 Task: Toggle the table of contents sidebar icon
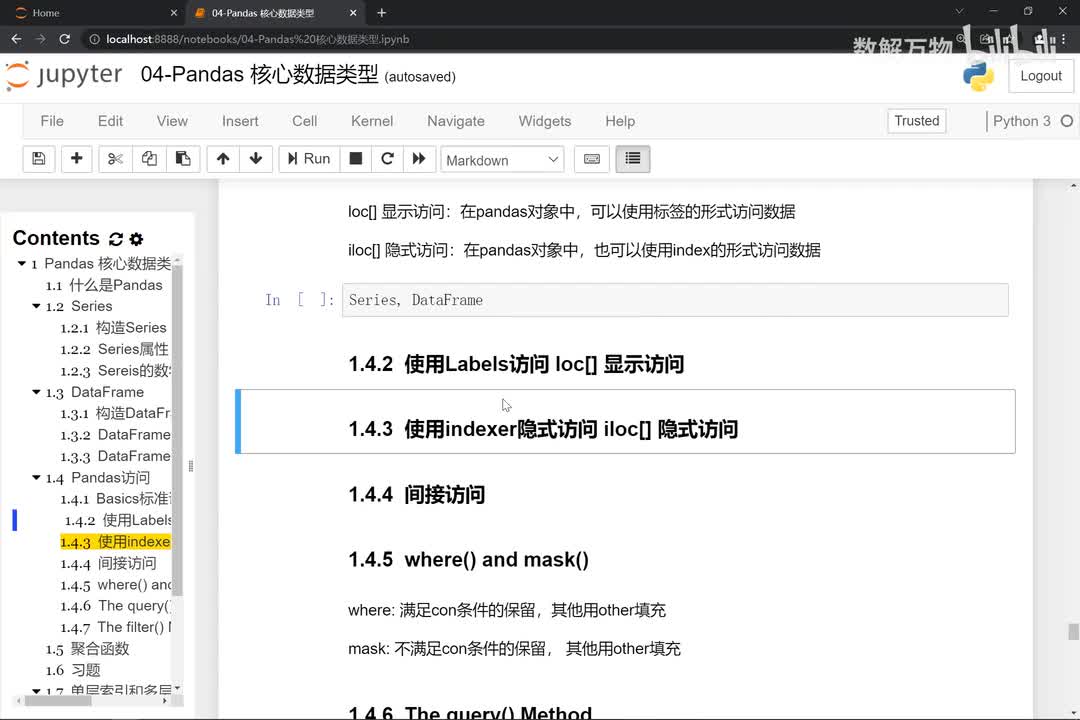[x=632, y=159]
